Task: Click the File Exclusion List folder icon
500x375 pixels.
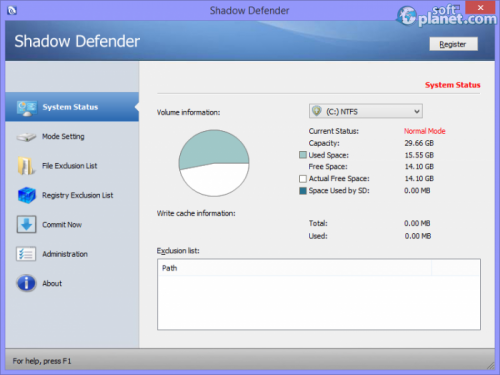Action: click(27, 166)
